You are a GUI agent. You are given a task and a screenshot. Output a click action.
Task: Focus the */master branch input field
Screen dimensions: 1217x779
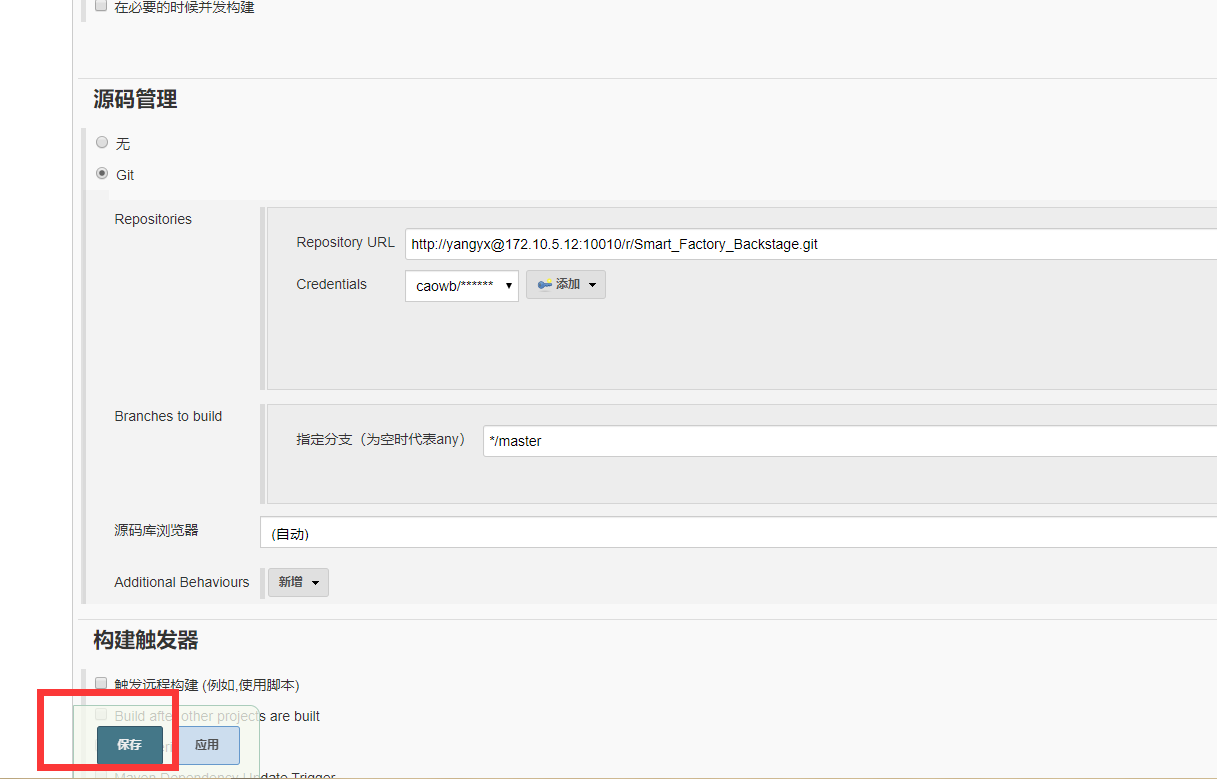point(850,441)
